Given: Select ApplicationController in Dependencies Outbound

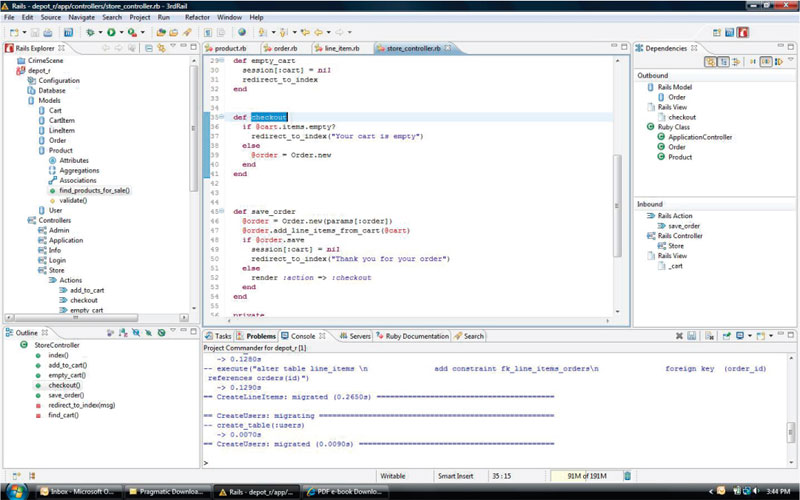Looking at the screenshot, I should [700, 137].
